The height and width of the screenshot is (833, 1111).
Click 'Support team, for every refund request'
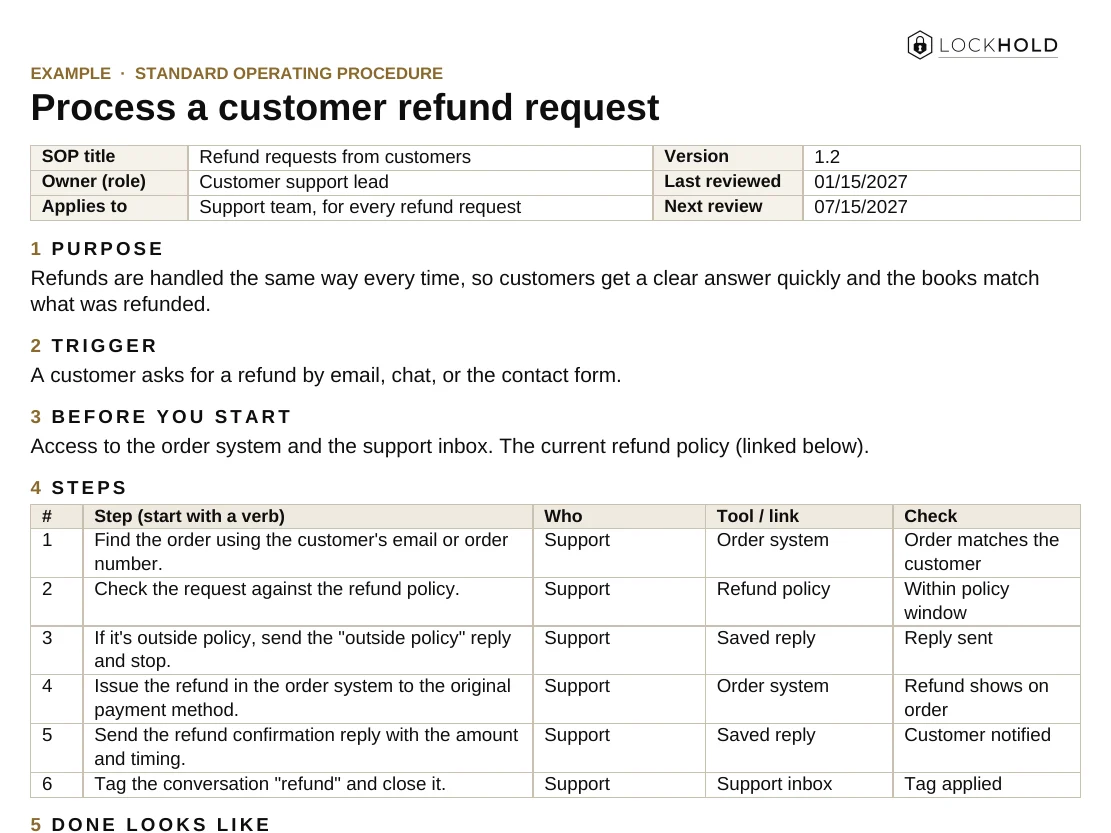pos(420,207)
